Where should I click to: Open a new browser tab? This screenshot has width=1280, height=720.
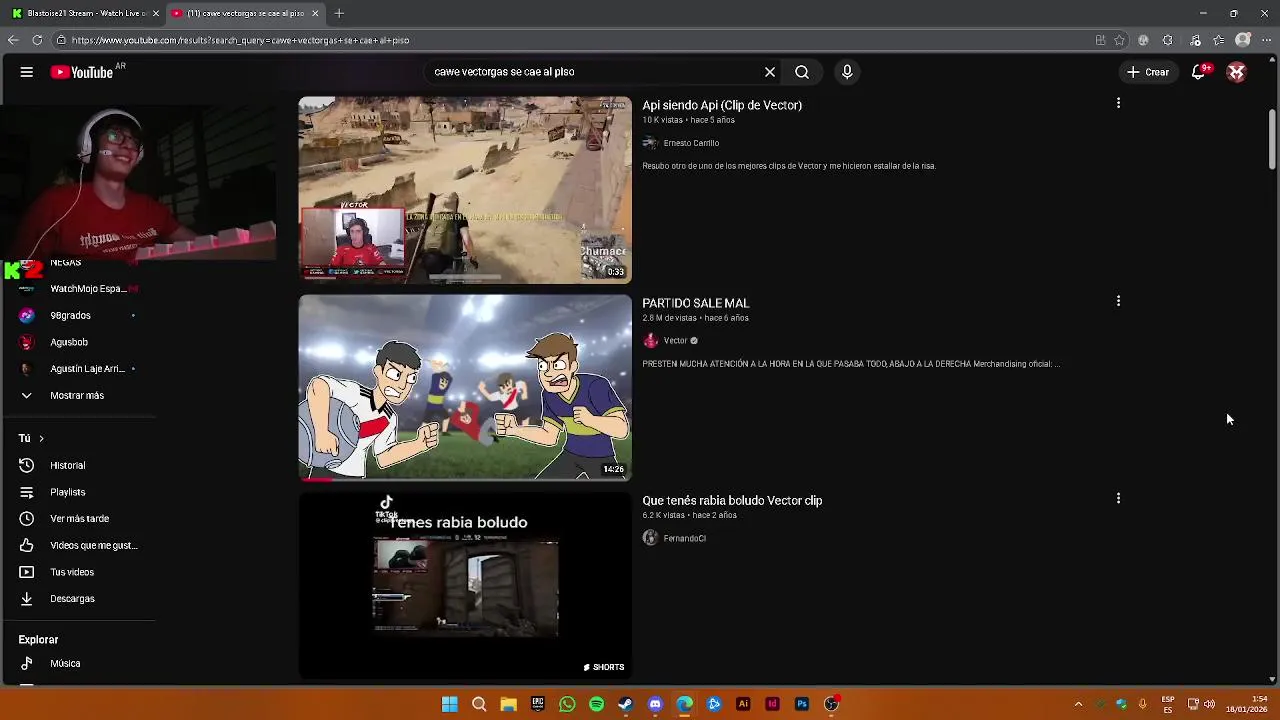tap(339, 14)
